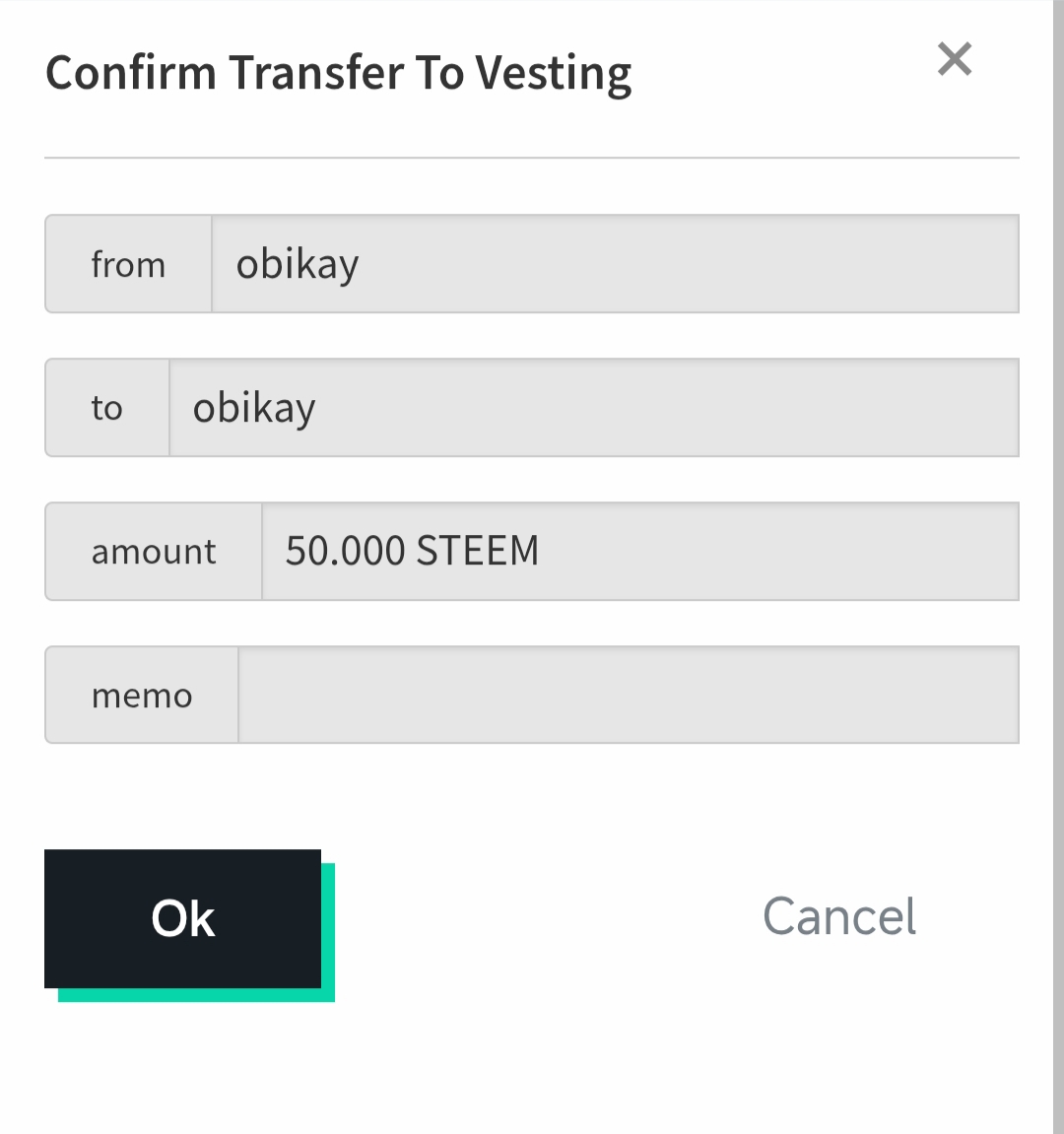Click the sender name obikay text
This screenshot has height=1134, width=1064.
click(x=298, y=264)
